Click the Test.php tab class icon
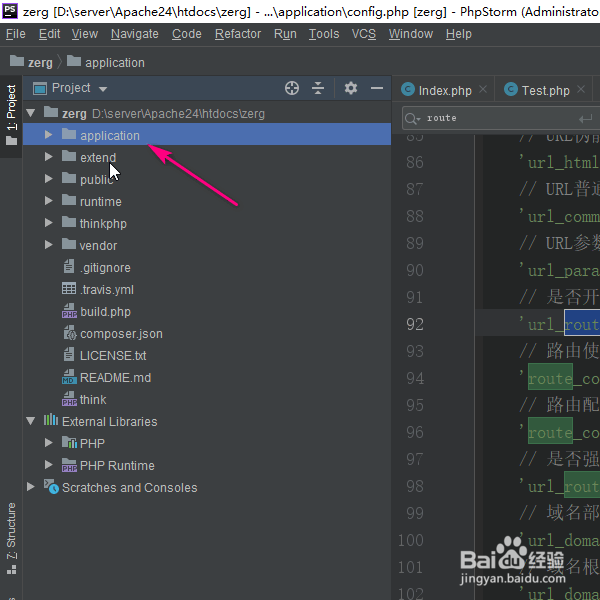 coord(511,90)
